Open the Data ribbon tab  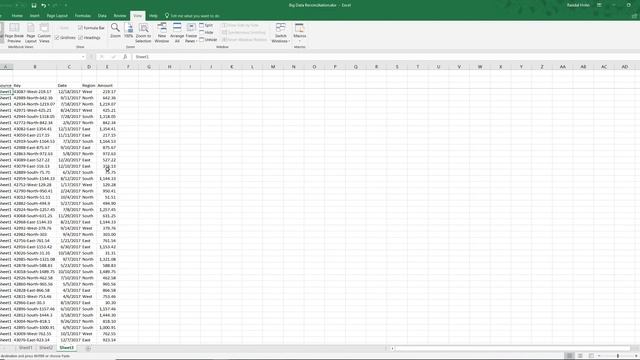click(102, 16)
